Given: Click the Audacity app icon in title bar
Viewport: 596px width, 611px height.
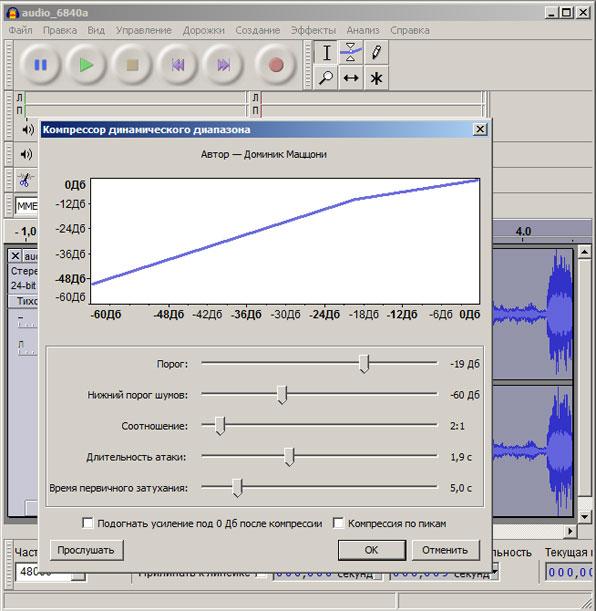Looking at the screenshot, I should coord(12,13).
